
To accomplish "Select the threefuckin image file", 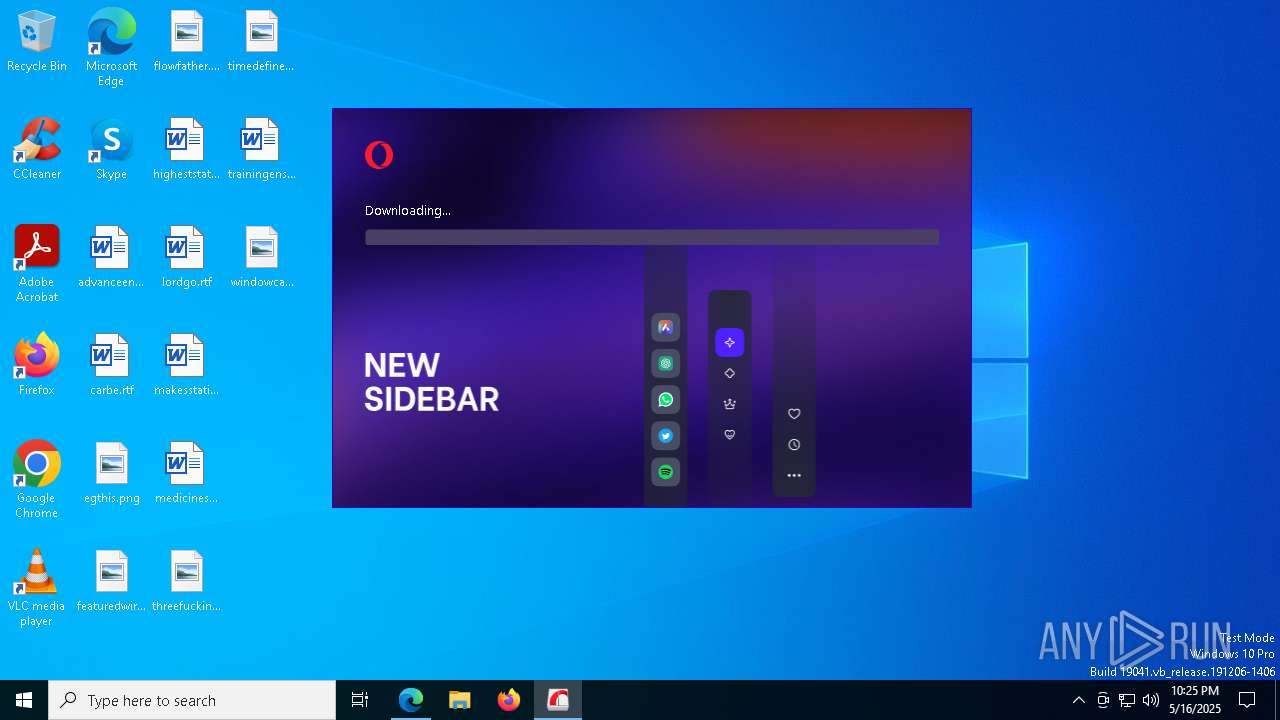I will click(186, 582).
